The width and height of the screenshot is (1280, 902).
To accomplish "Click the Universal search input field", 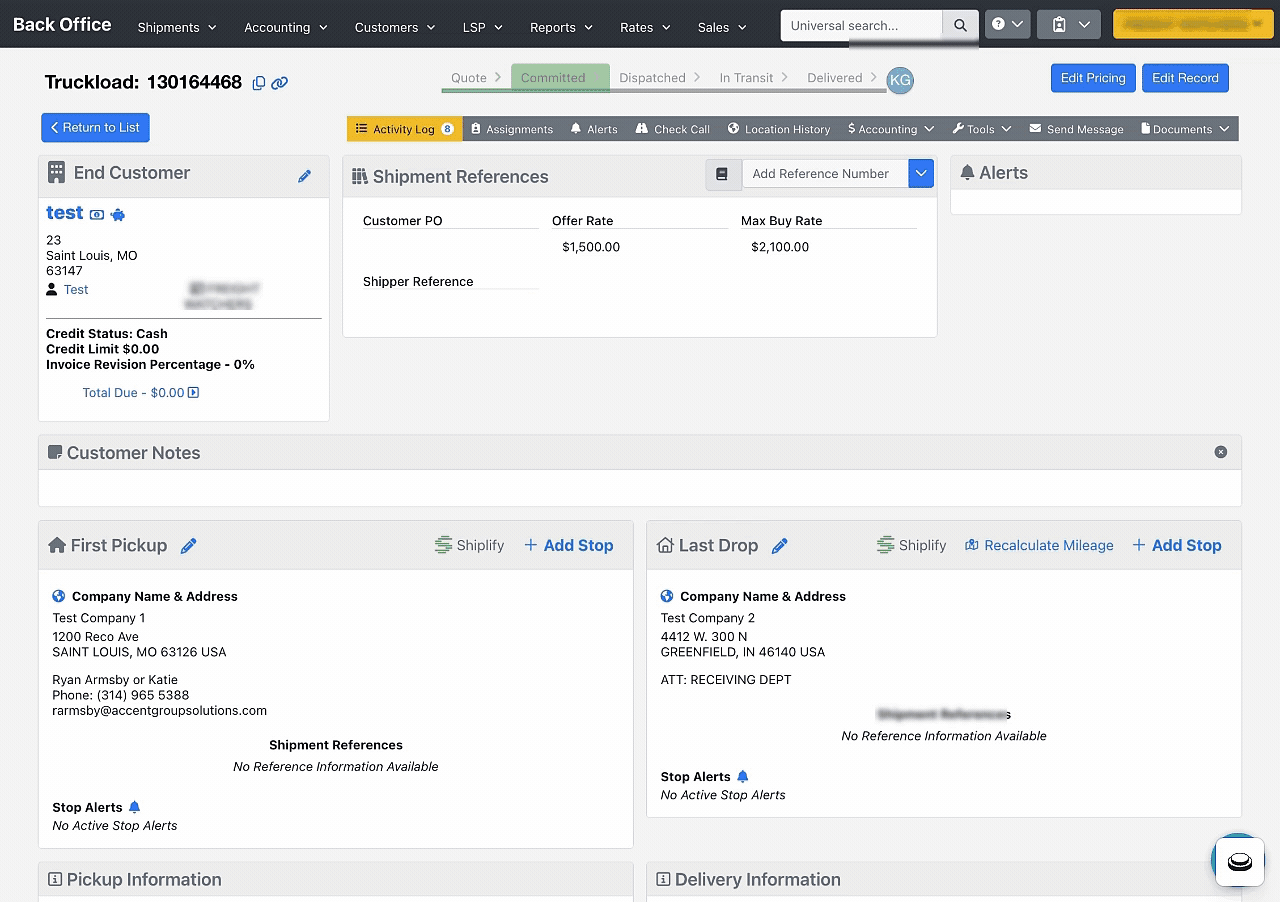I will [x=861, y=25].
